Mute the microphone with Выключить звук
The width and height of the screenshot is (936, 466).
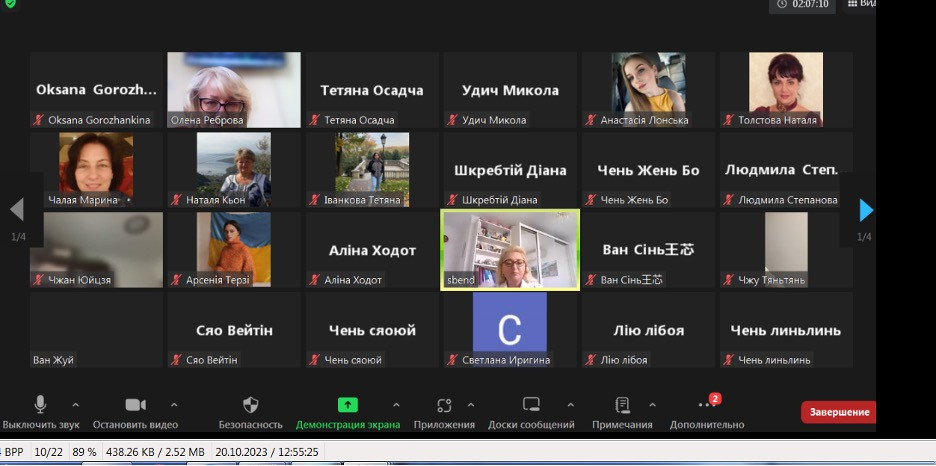point(40,405)
